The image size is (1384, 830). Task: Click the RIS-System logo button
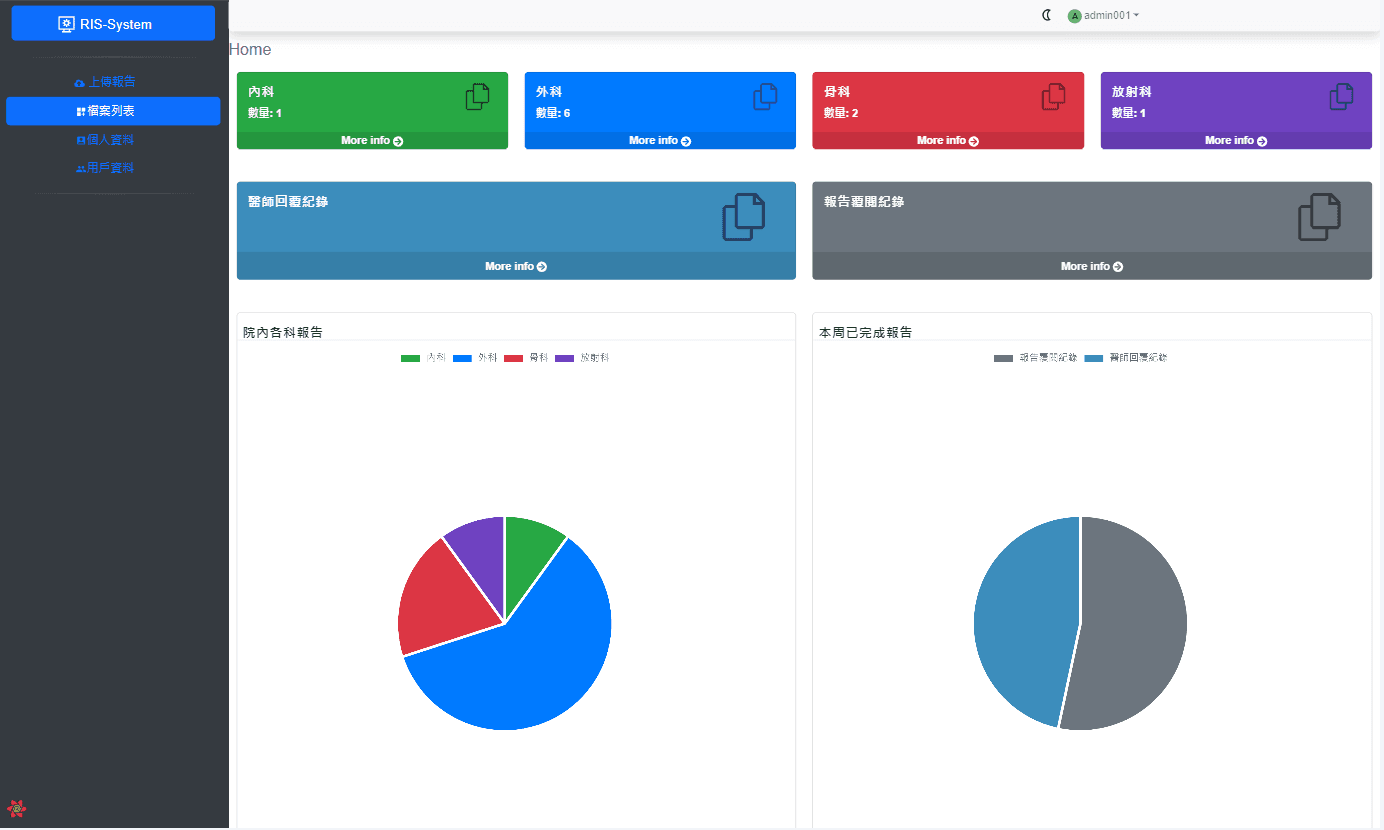click(113, 24)
